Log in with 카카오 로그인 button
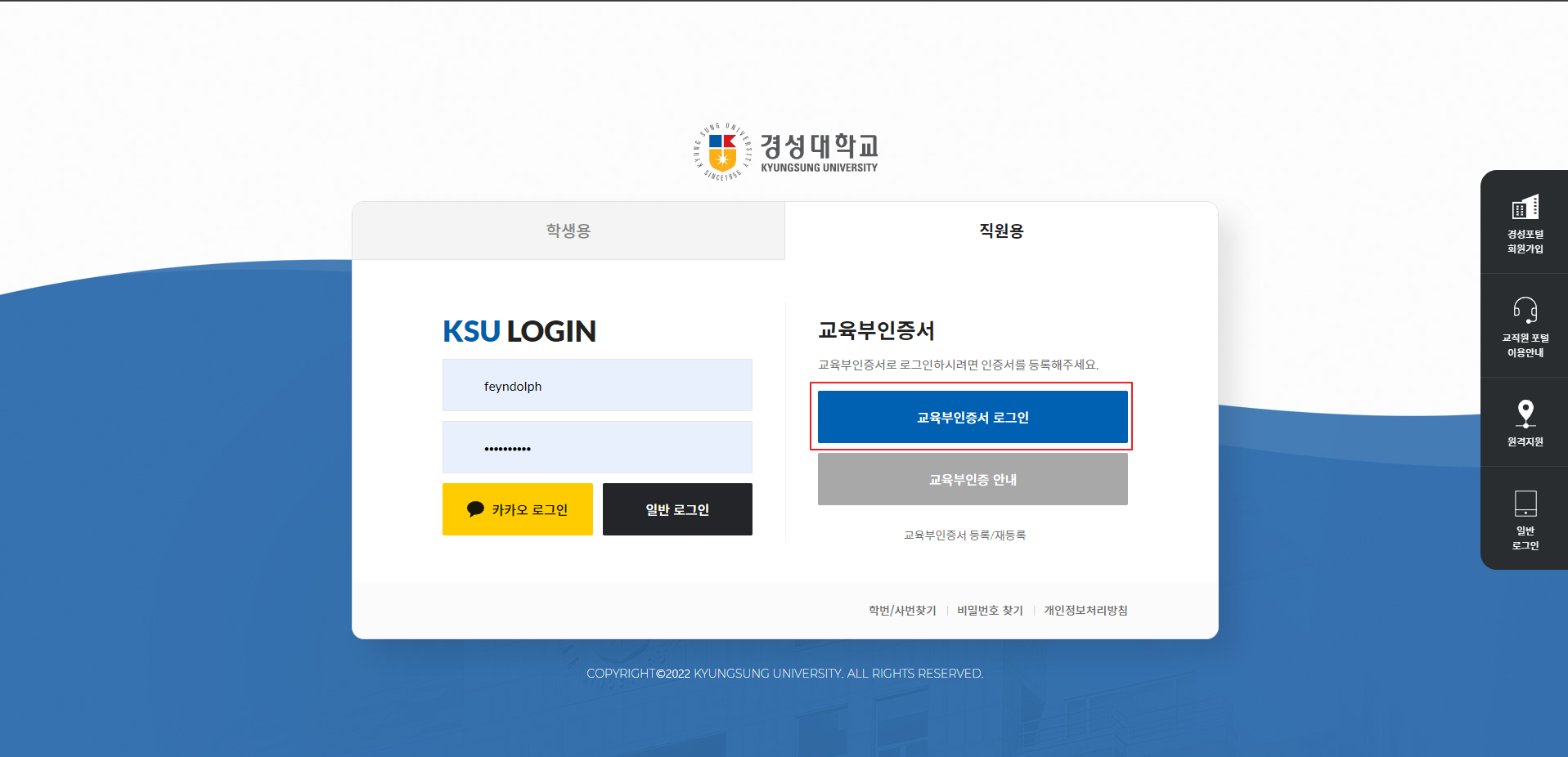 pyautogui.click(x=517, y=509)
